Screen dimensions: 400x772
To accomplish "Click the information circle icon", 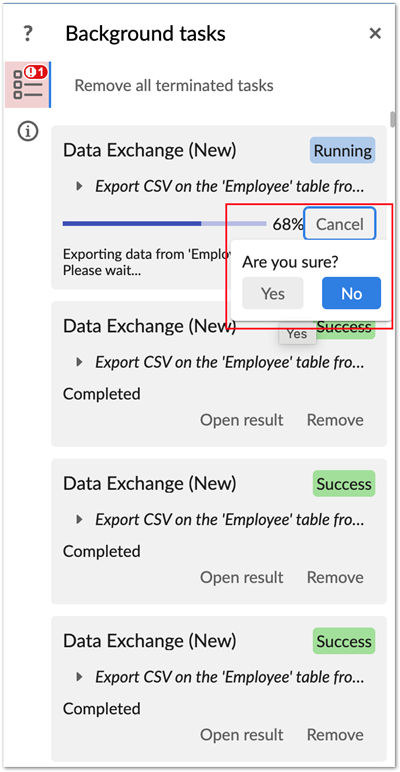I will (x=28, y=131).
